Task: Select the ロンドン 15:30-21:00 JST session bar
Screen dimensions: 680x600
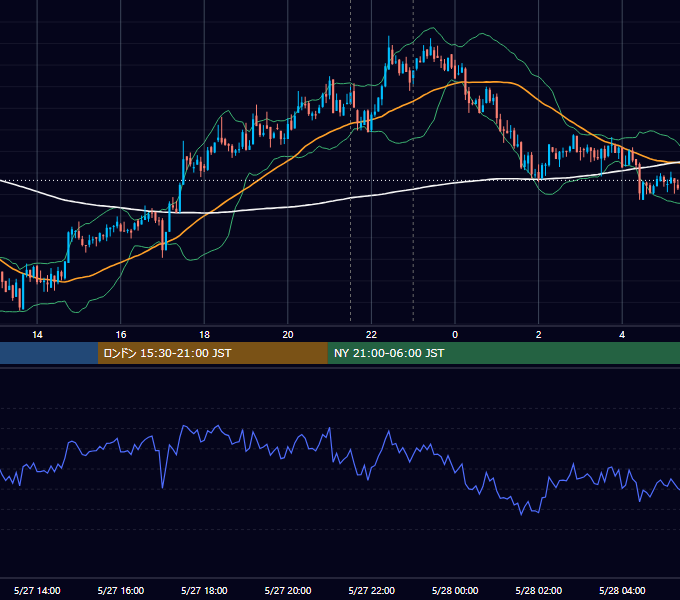Action: [x=212, y=353]
